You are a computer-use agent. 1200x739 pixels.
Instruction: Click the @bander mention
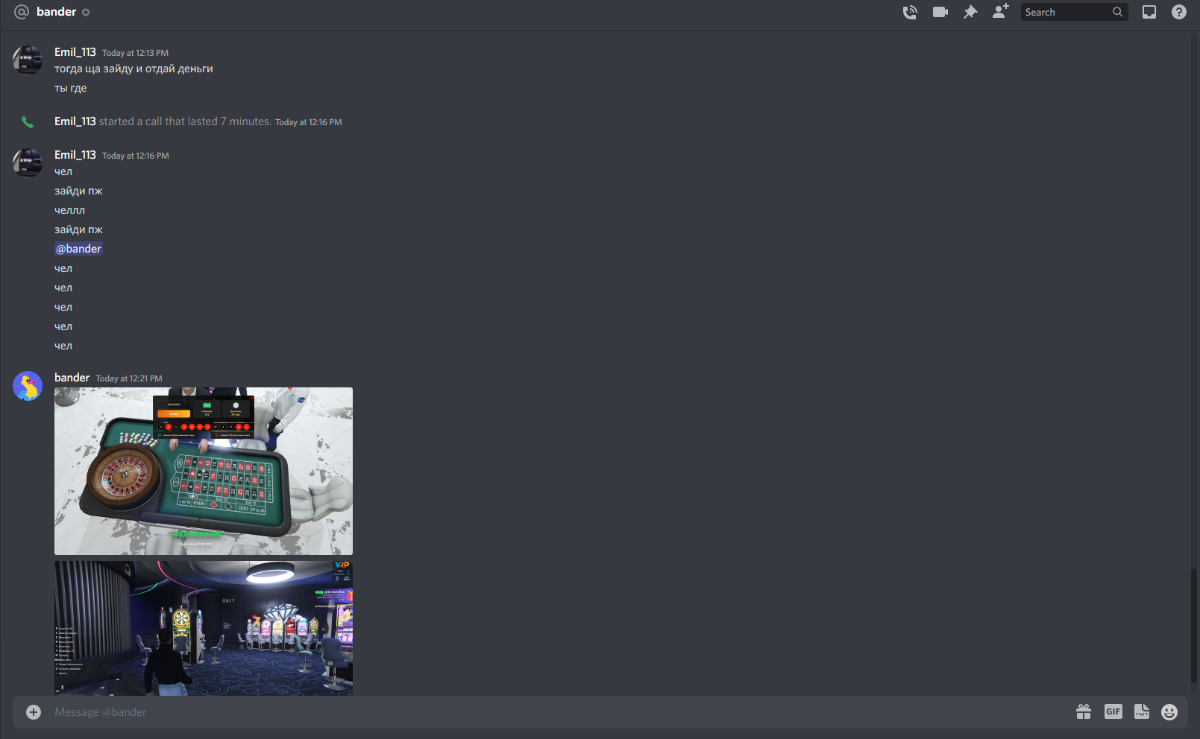coord(79,249)
